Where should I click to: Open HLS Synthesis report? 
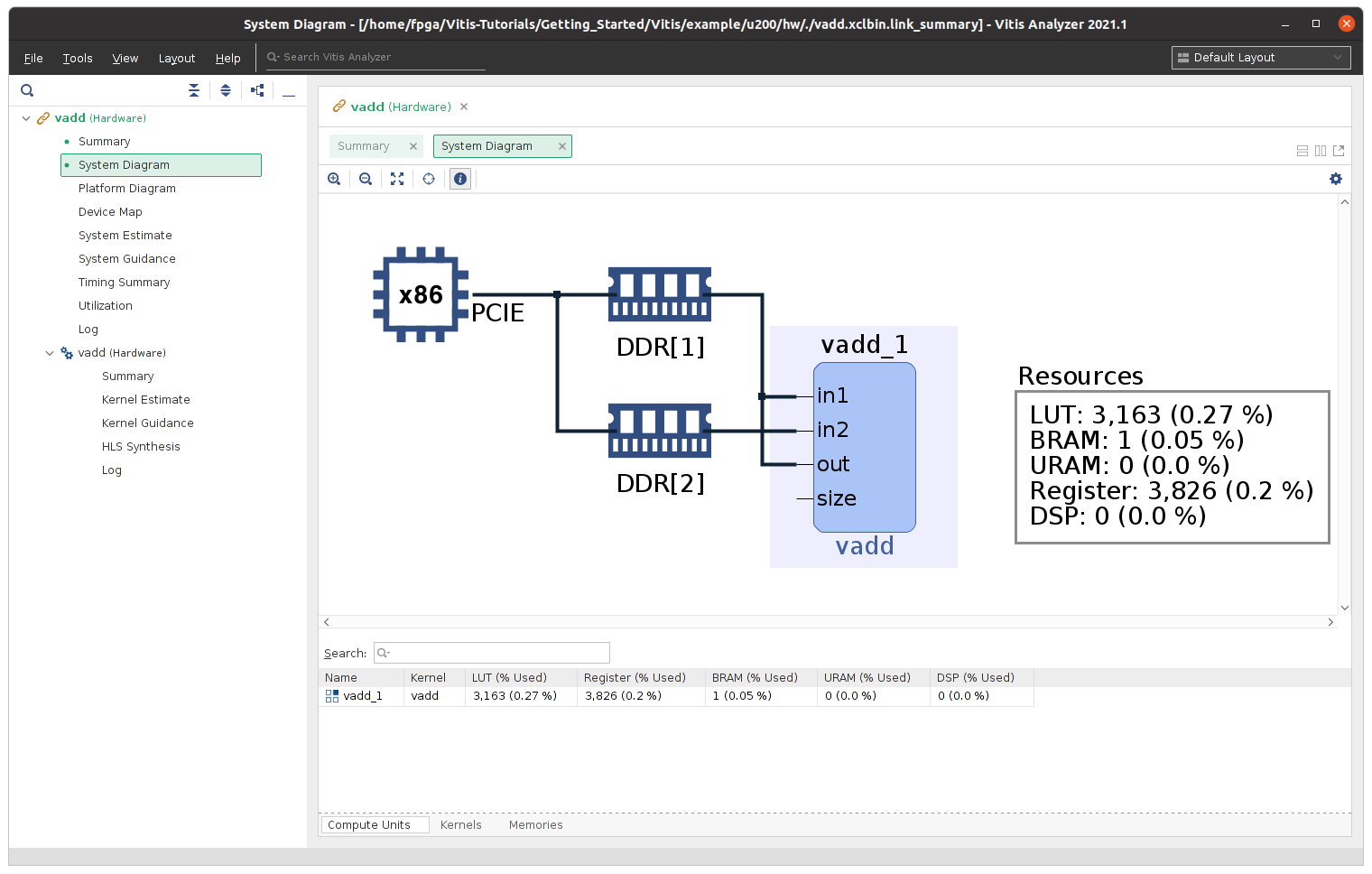(141, 447)
